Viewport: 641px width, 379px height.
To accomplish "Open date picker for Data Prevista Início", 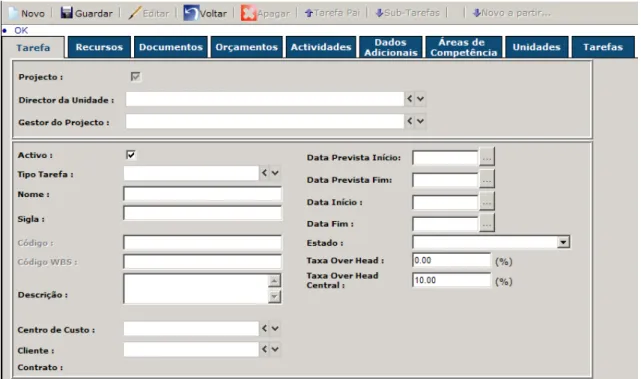I will 486,157.
